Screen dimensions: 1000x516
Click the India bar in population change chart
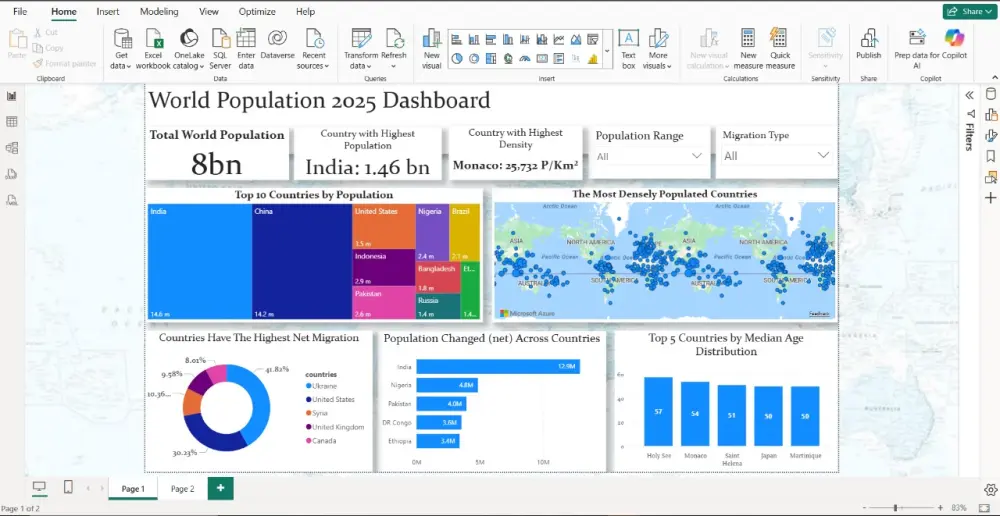click(498, 367)
